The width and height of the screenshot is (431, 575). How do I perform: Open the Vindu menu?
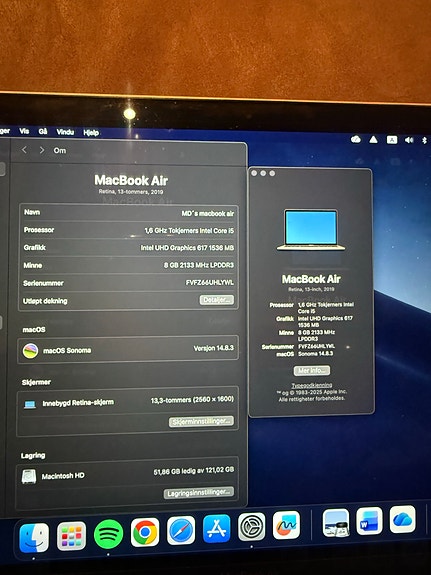tap(65, 132)
